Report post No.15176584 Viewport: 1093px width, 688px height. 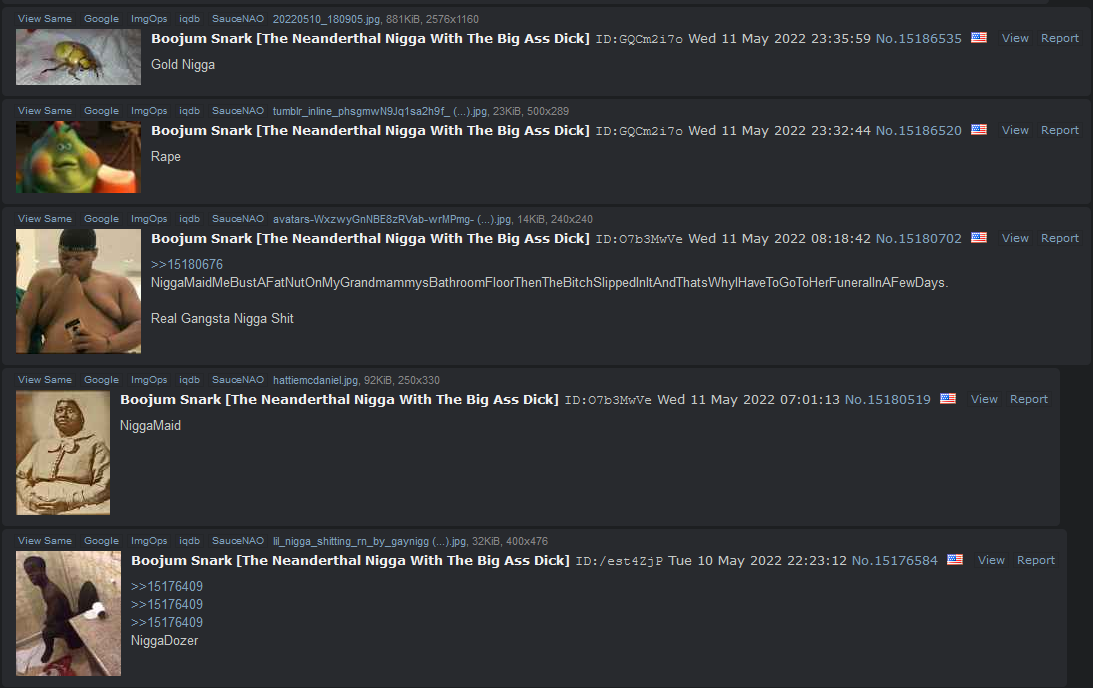pos(1035,560)
